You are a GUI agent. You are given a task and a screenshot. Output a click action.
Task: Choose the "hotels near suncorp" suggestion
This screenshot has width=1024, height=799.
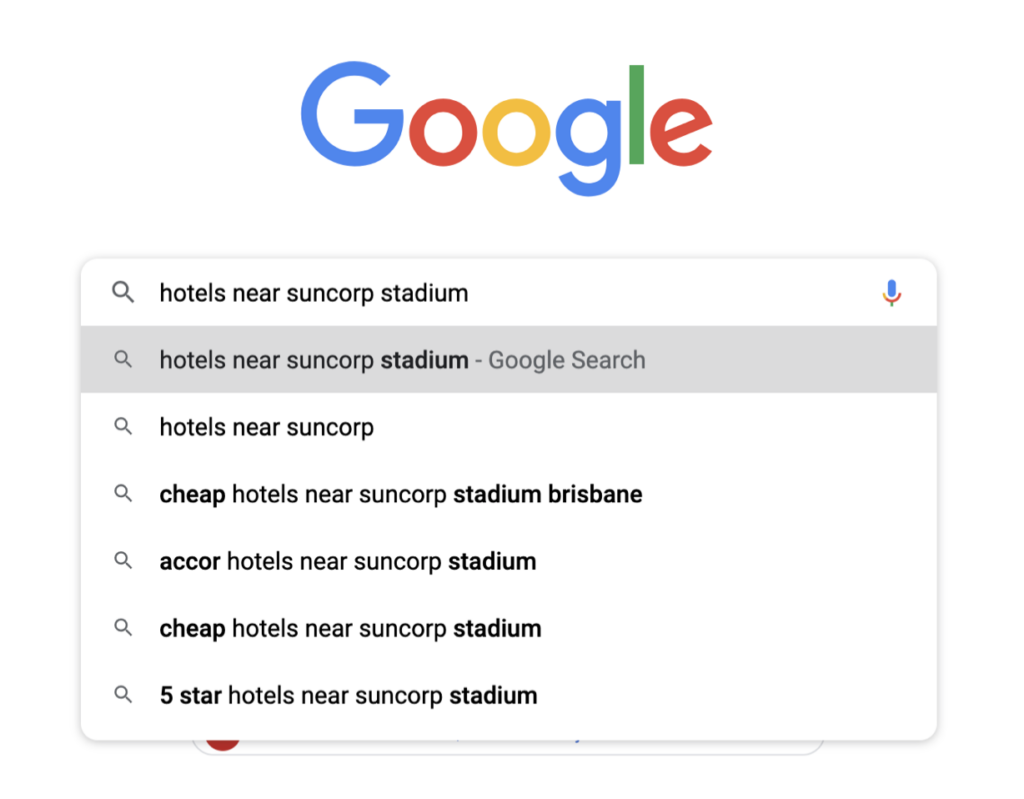(x=267, y=427)
